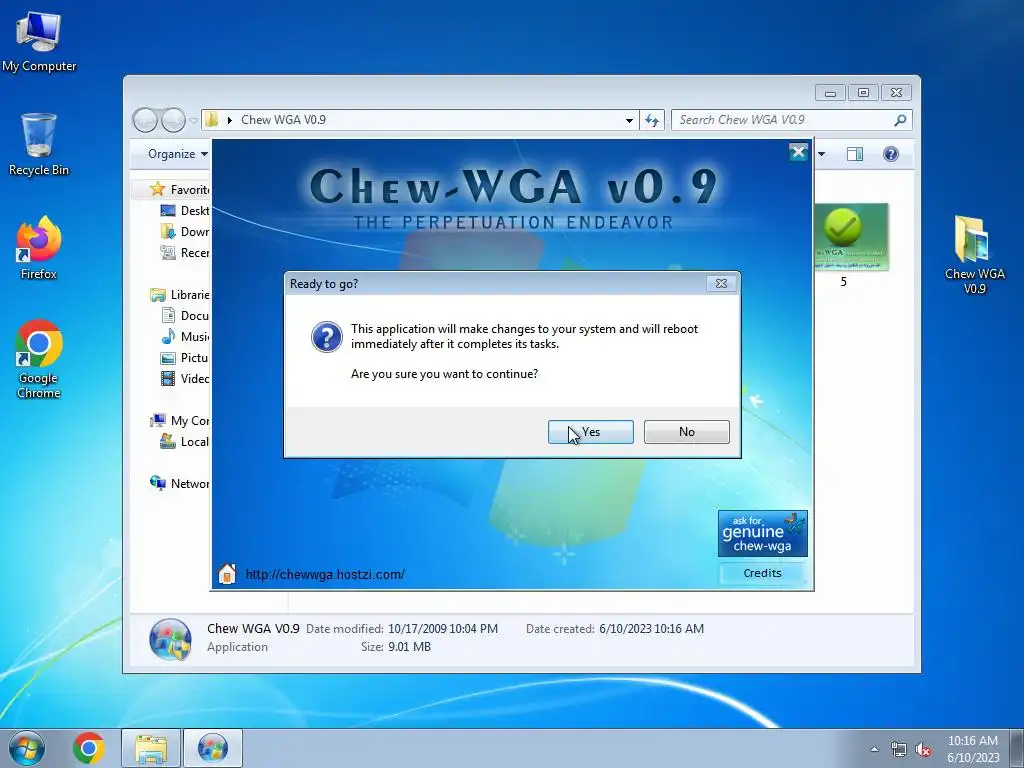Open the Credits button
The image size is (1024, 768).
pos(762,573)
